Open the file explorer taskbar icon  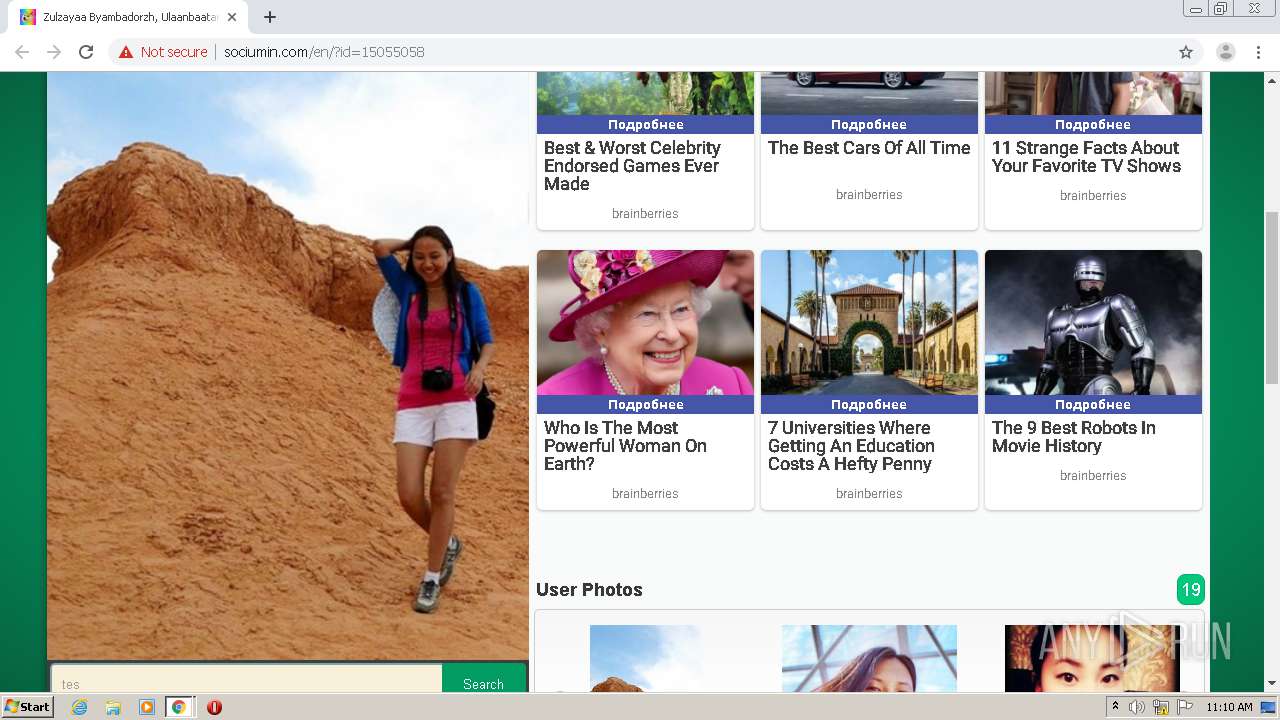113,707
